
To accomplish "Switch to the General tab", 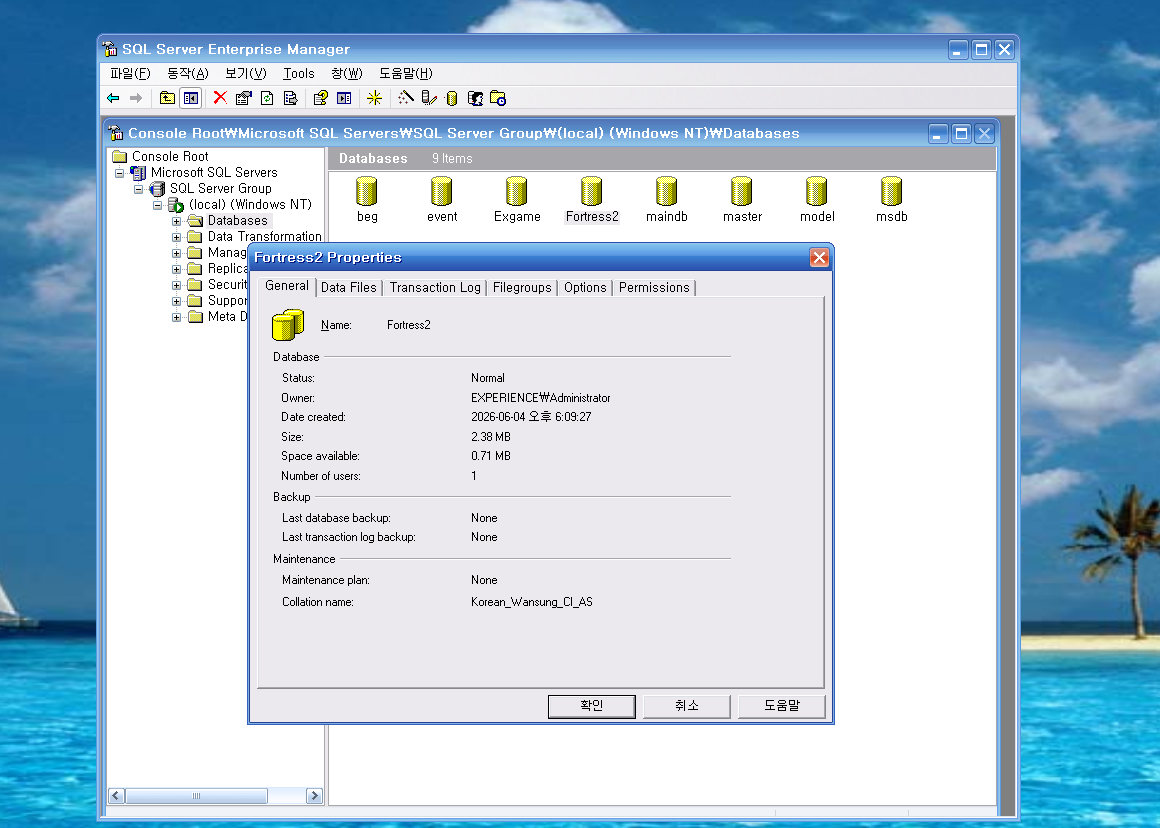I will [287, 286].
